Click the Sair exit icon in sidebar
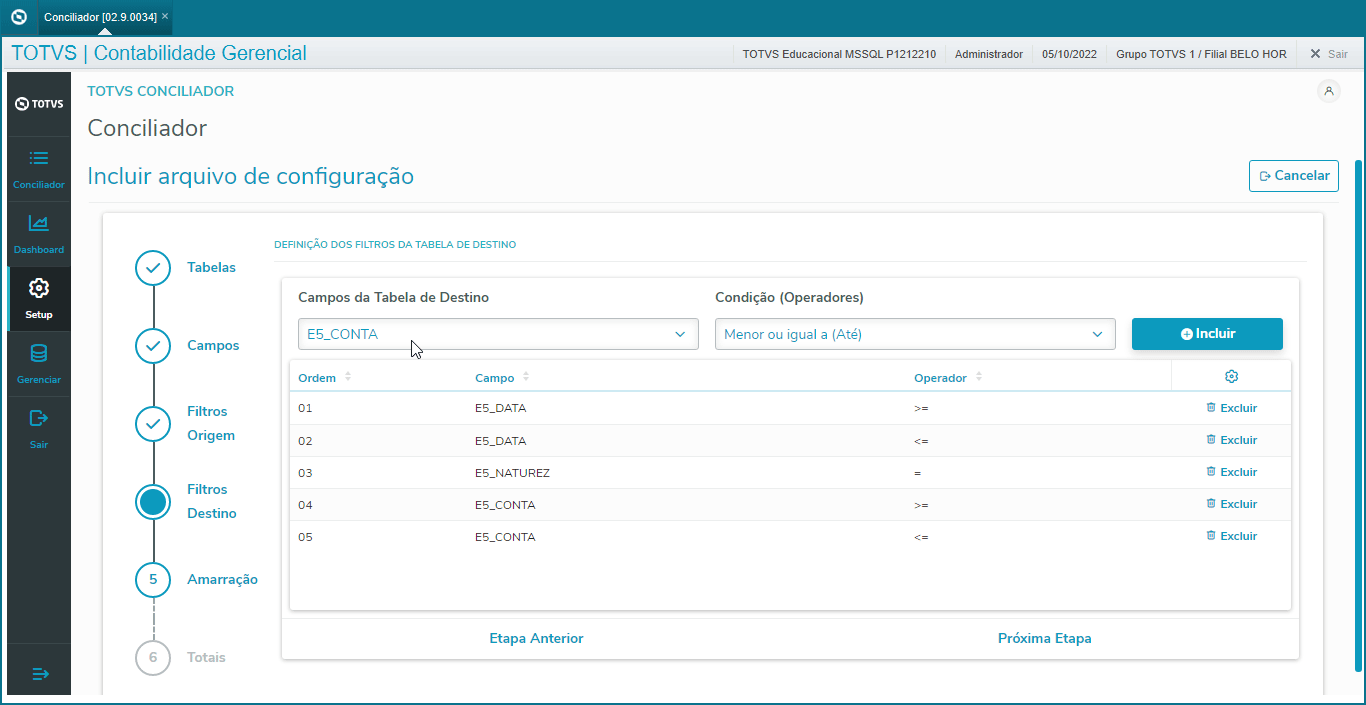1366x705 pixels. click(39, 418)
